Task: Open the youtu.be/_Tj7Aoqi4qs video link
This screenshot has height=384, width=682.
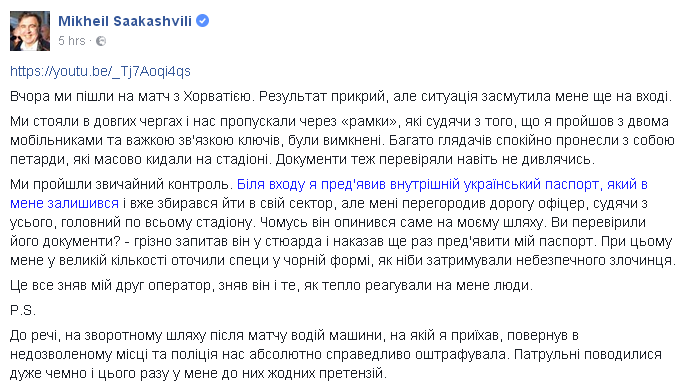Action: tap(100, 71)
